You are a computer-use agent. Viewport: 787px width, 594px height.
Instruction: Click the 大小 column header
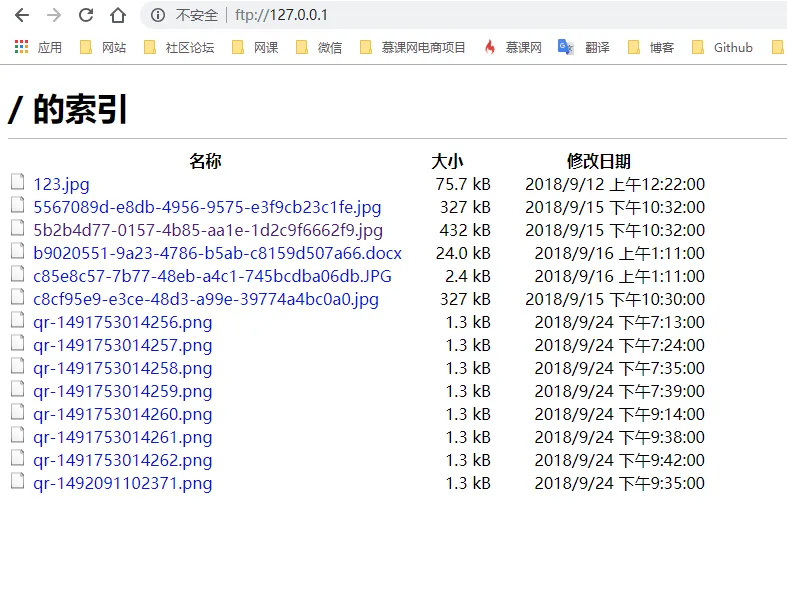click(447, 161)
